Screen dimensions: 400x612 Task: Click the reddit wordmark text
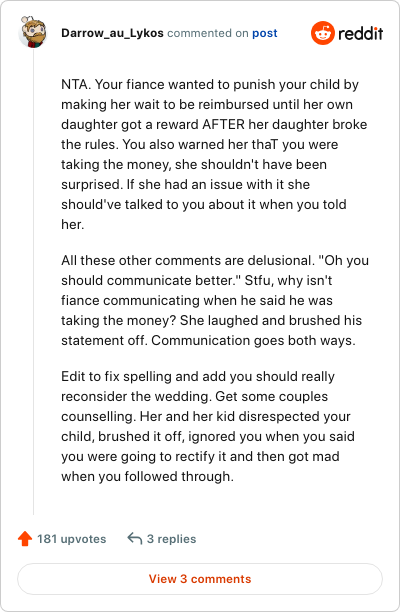[361, 34]
